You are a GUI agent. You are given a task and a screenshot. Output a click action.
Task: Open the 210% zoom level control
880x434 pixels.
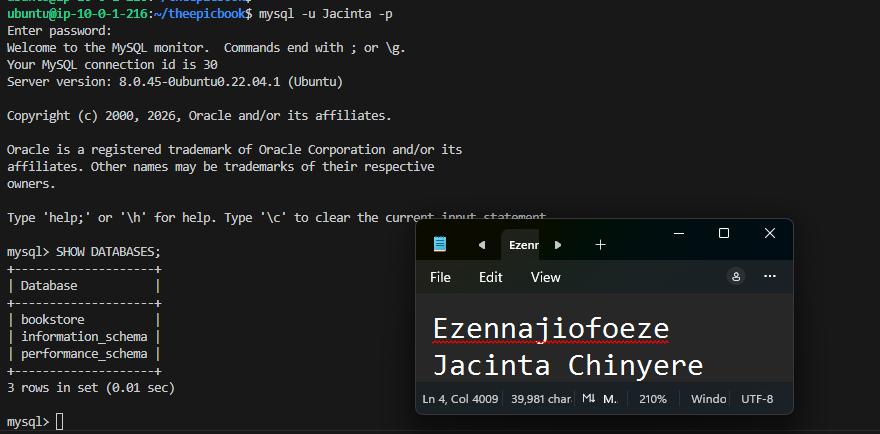(x=653, y=399)
